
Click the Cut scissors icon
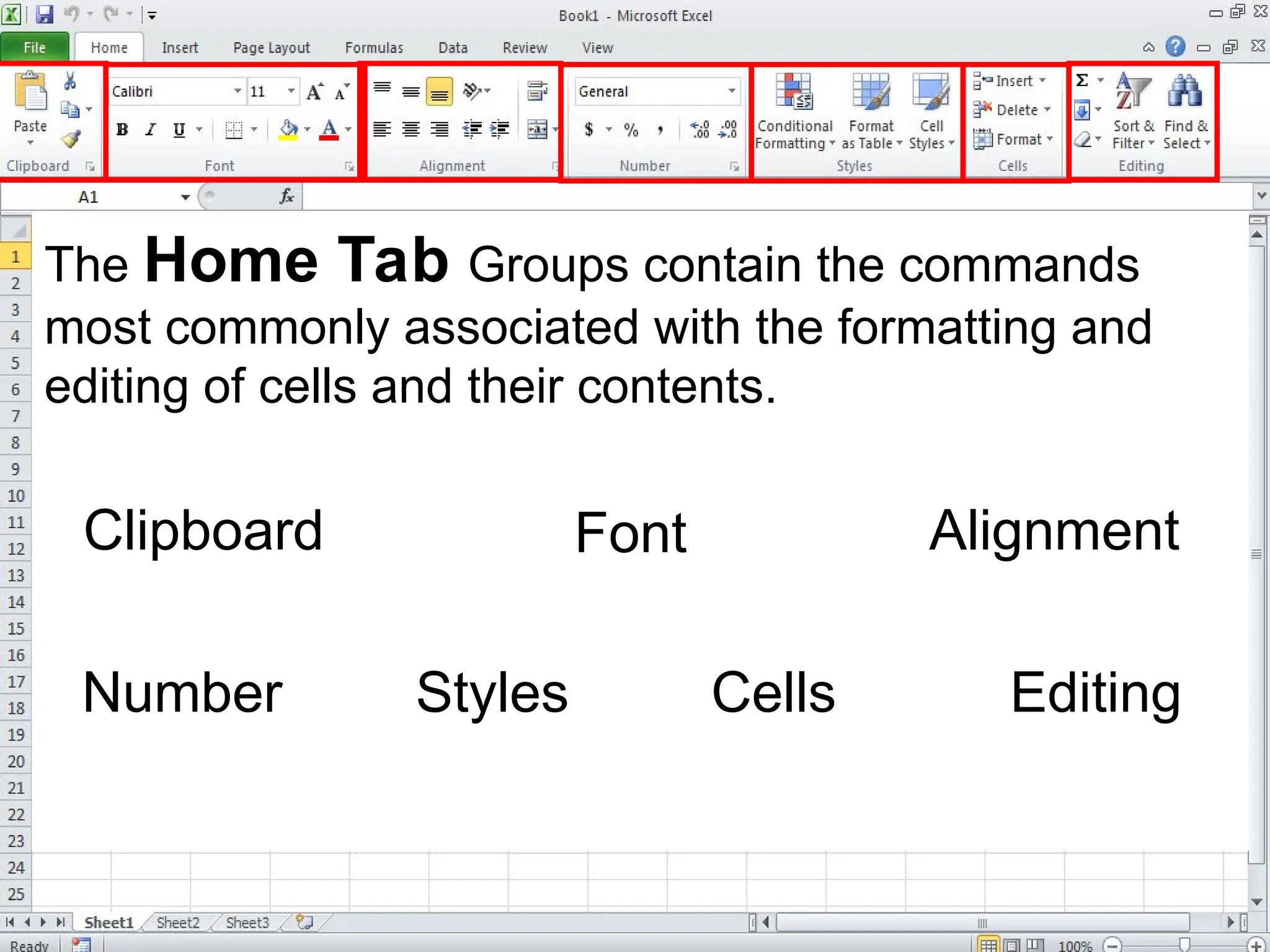(x=70, y=81)
